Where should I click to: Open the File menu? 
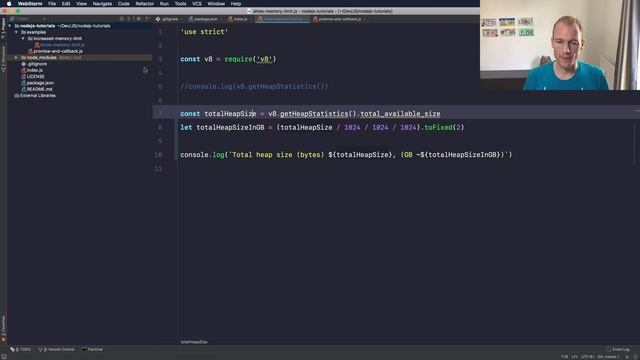coord(52,4)
